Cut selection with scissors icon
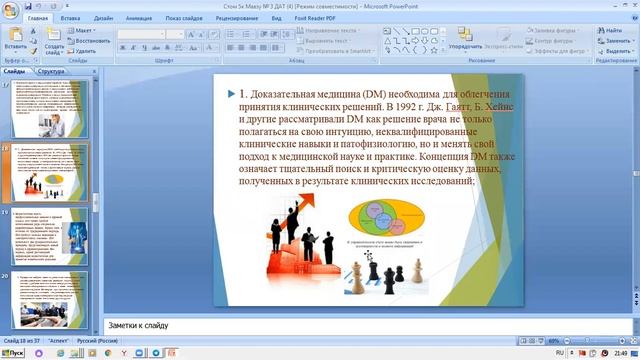The width and height of the screenshot is (640, 360). click(33, 31)
